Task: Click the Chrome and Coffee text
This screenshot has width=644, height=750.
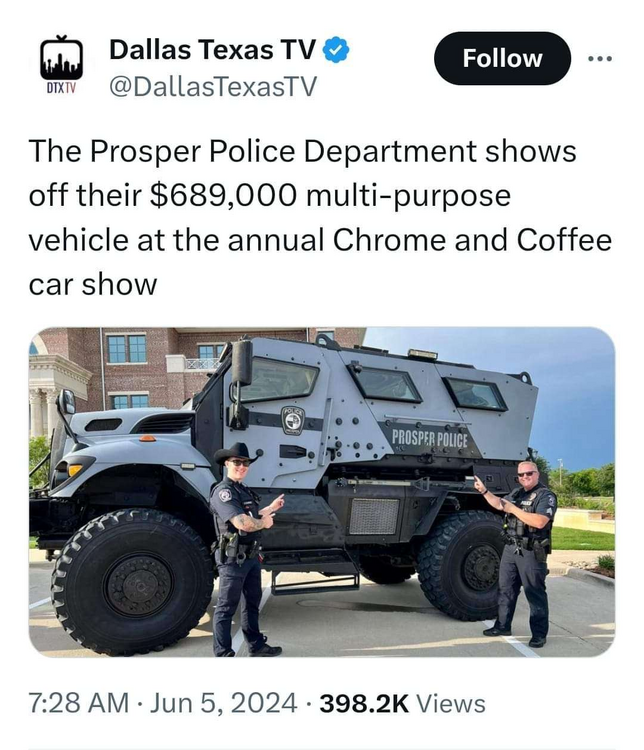Action: 472,240
